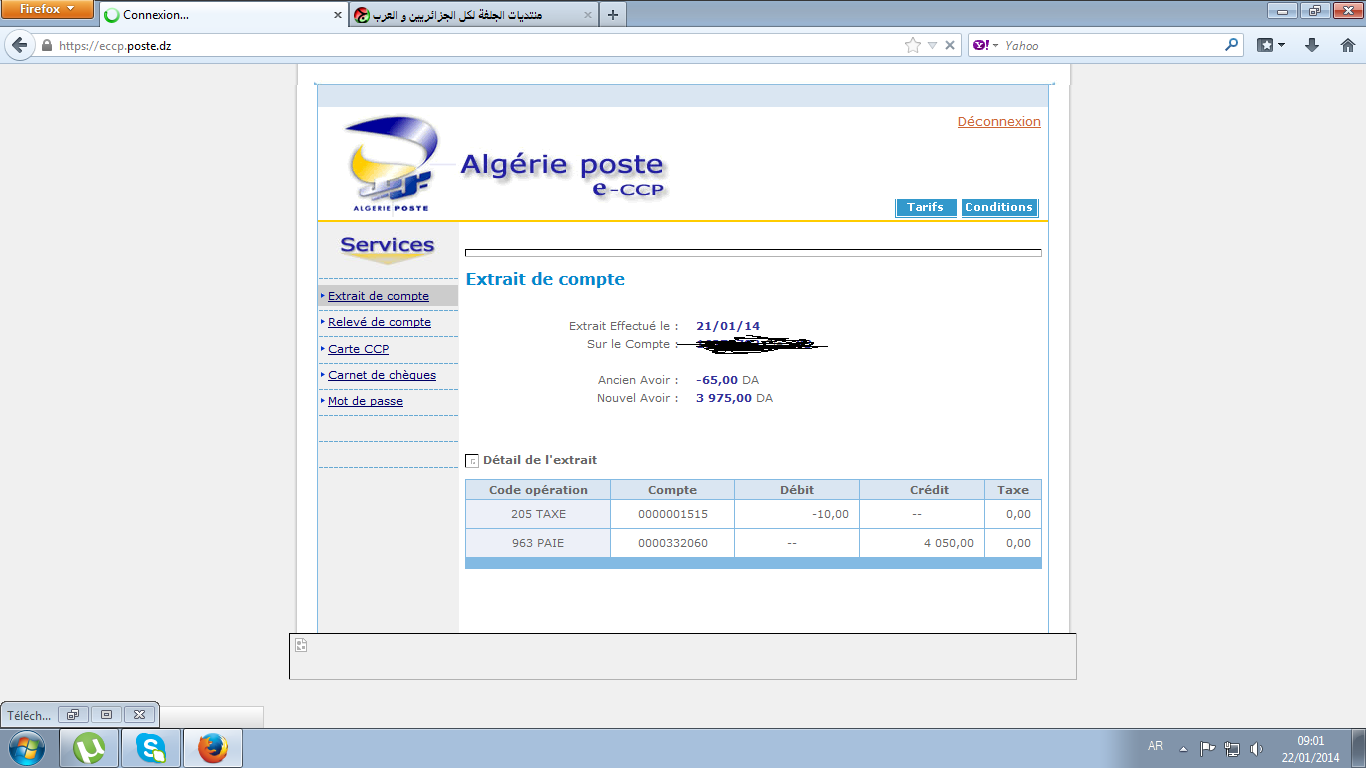Click the AR language indicator
This screenshot has width=1366, height=768.
pyautogui.click(x=1155, y=746)
